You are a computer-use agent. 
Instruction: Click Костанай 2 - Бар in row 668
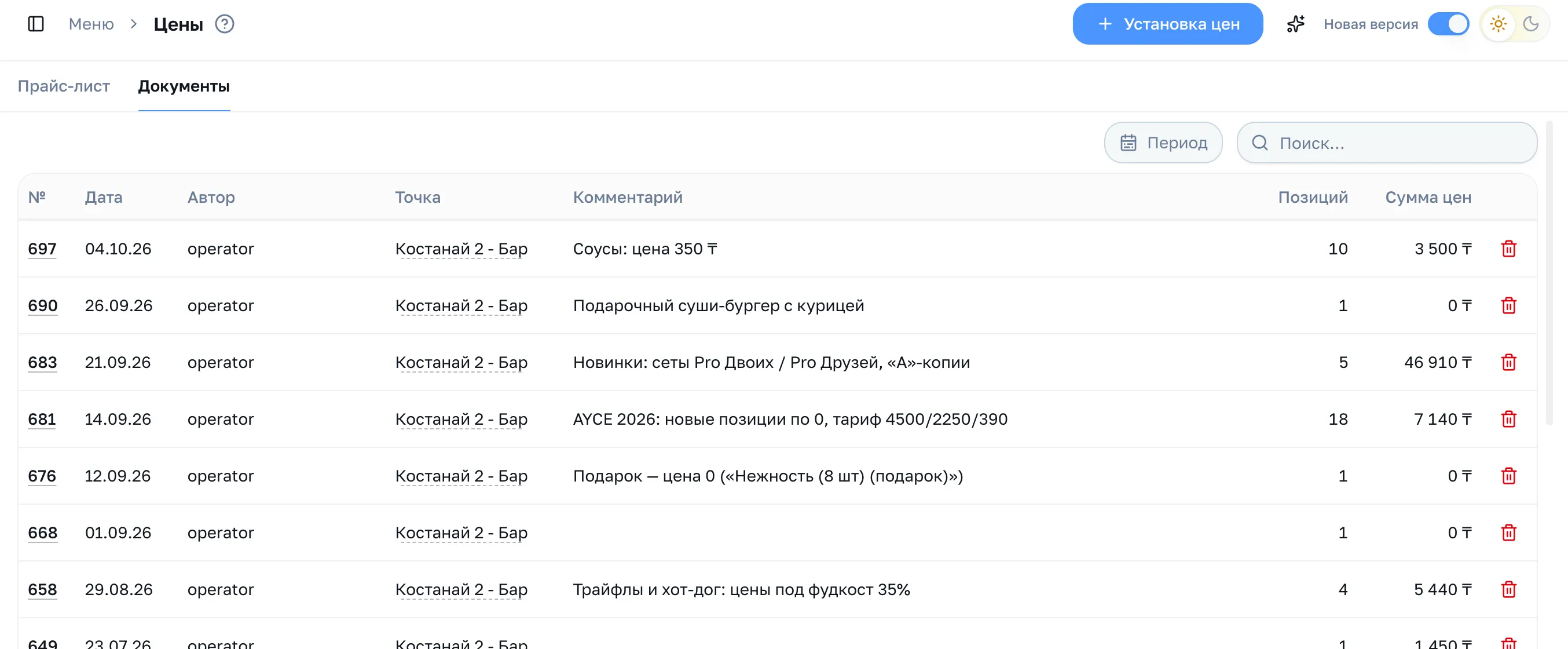[461, 533]
